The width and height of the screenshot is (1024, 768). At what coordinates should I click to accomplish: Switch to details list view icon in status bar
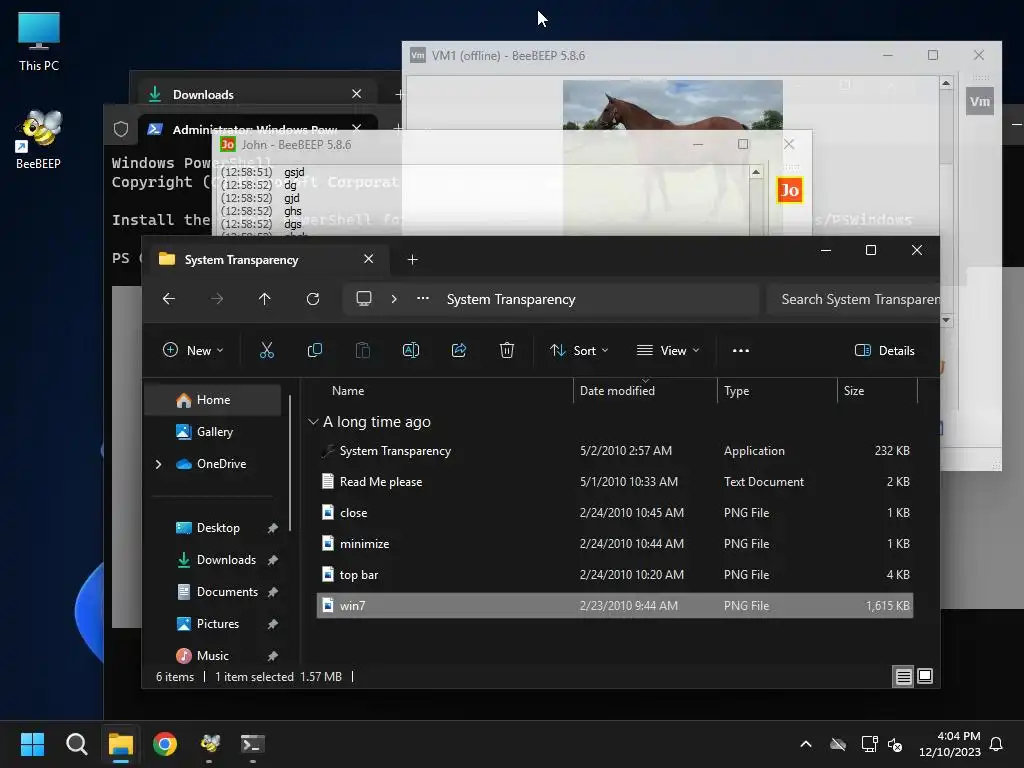point(903,677)
